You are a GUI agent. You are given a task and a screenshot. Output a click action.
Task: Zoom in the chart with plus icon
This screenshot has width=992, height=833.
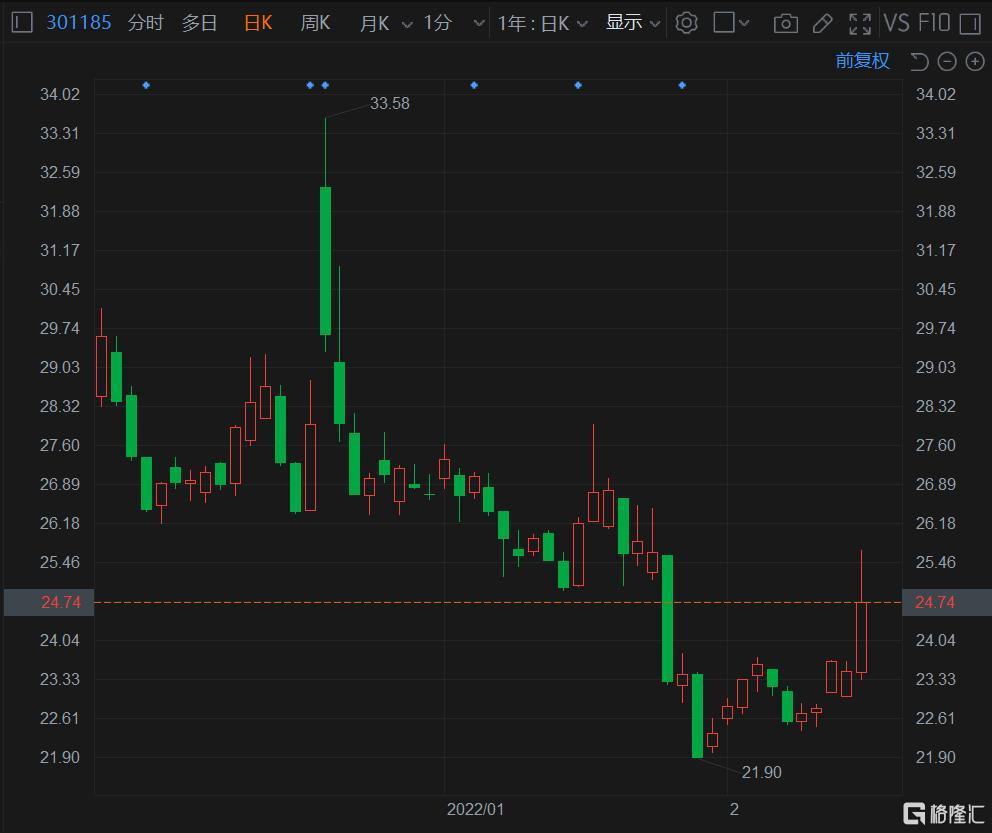(975, 61)
